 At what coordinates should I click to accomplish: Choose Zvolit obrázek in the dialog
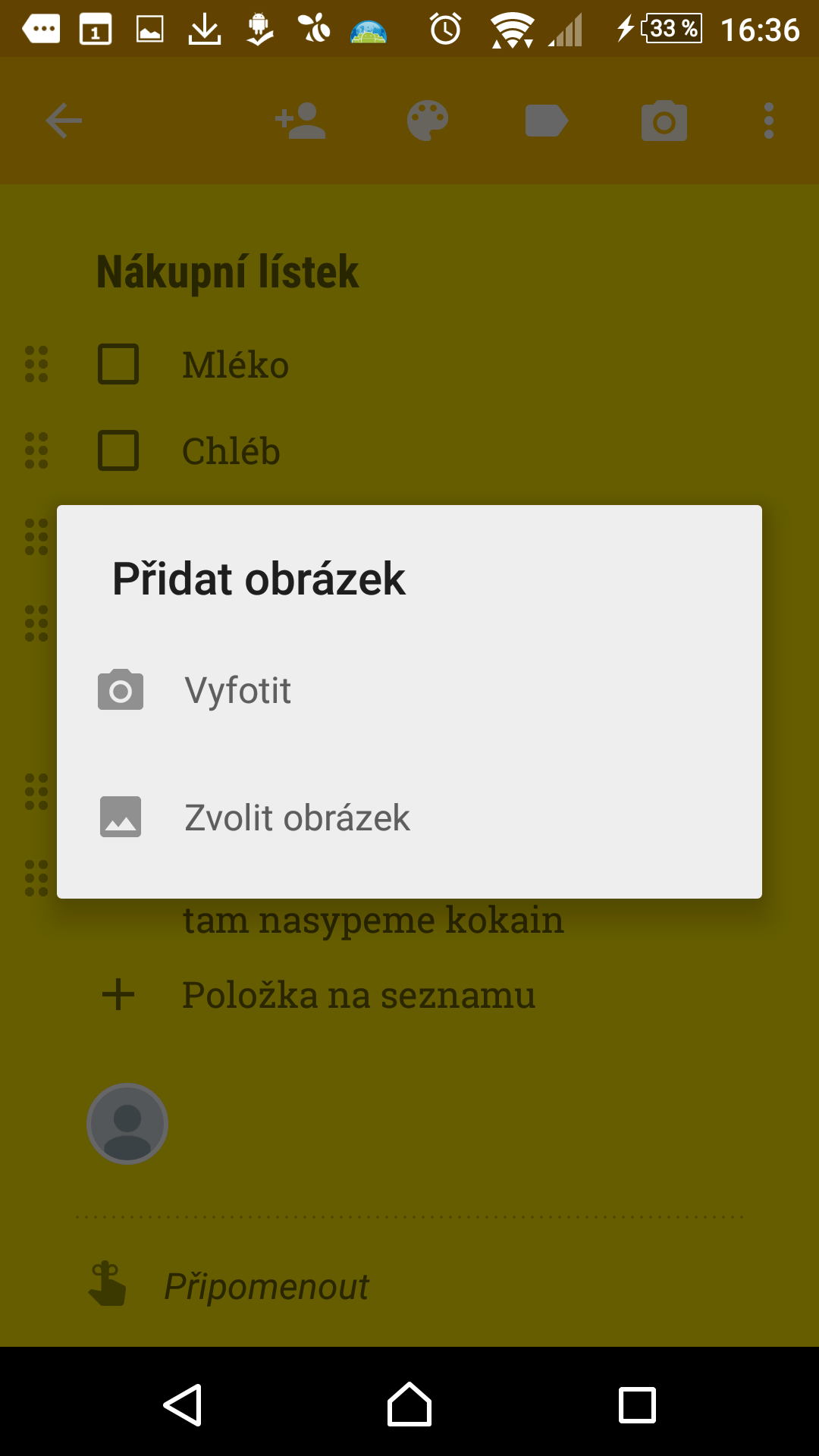click(409, 817)
